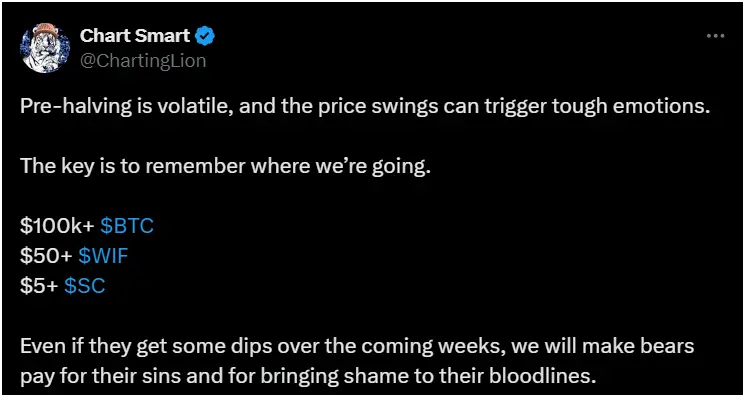Open the three-dot more options menu

715,36
